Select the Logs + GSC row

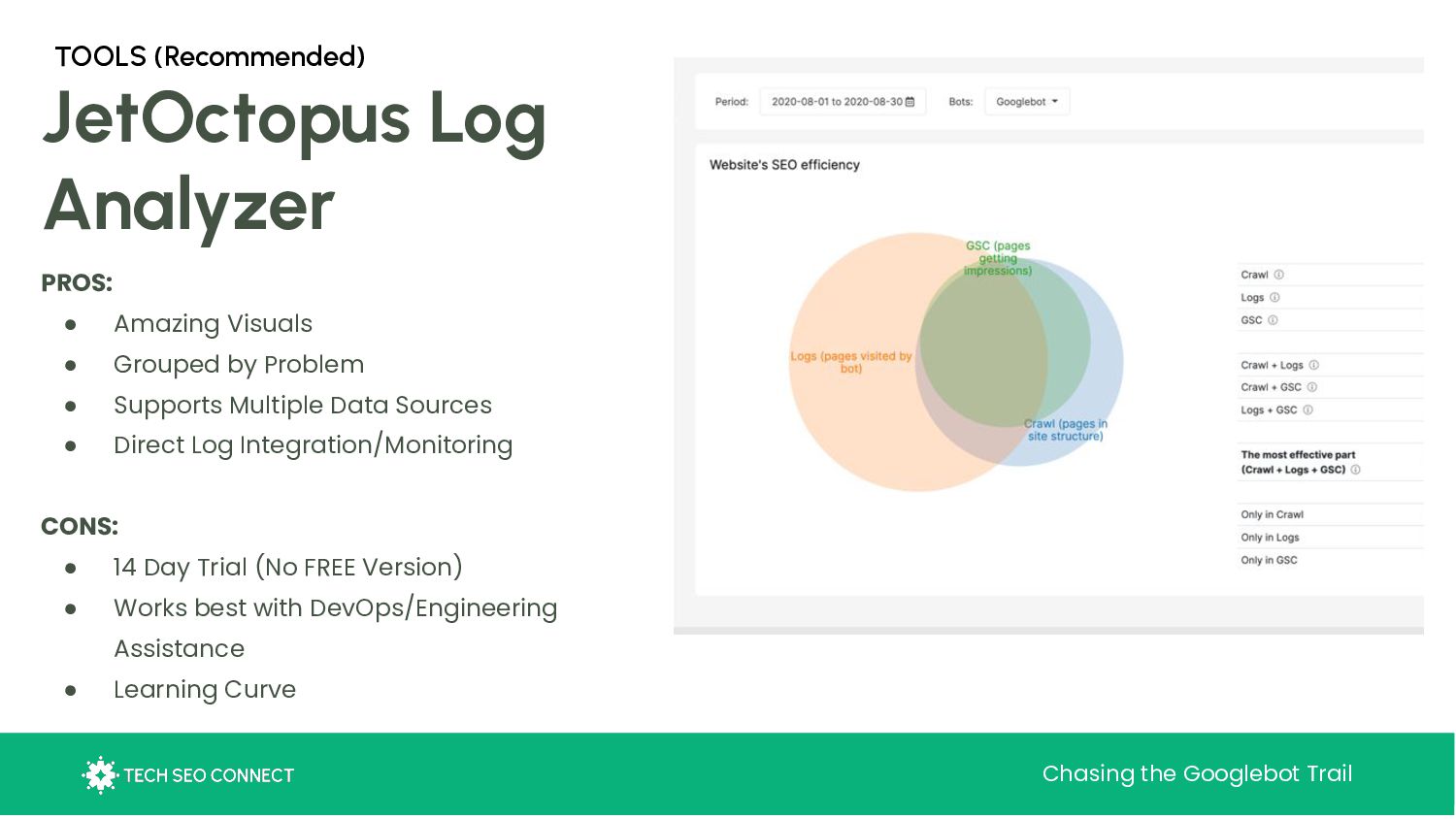1330,410
